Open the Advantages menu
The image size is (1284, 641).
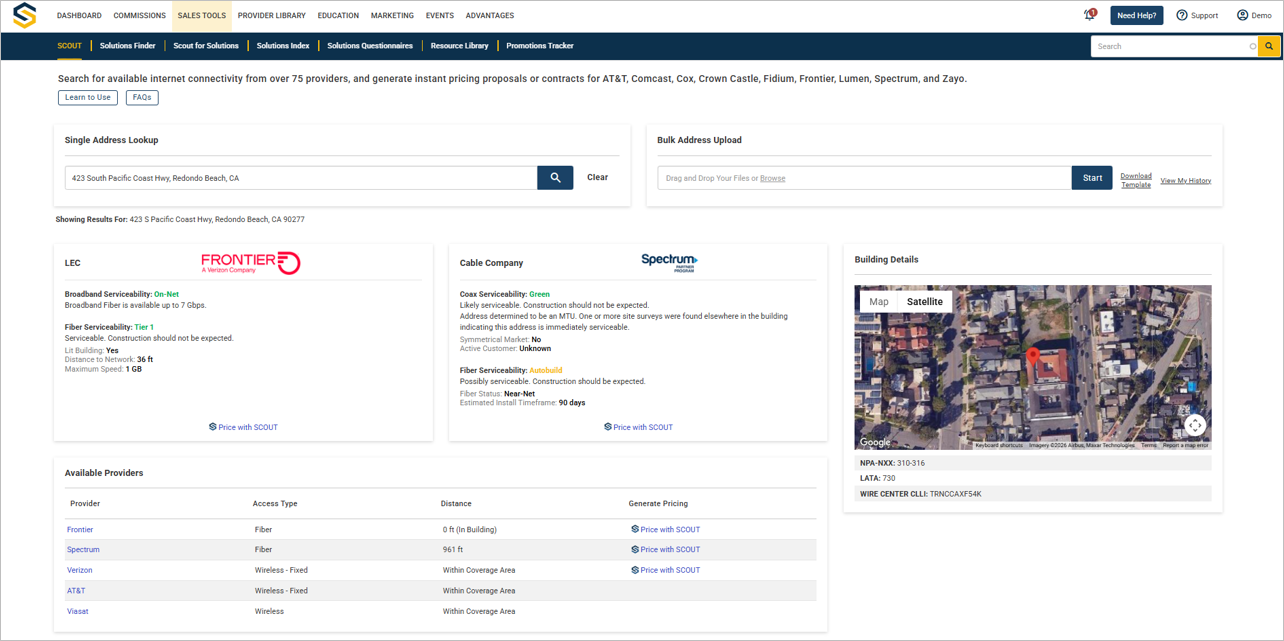point(490,16)
